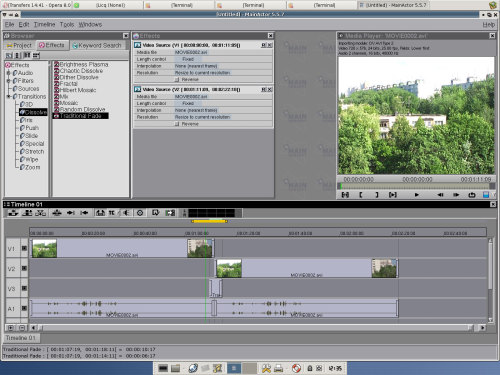Image resolution: width=500 pixels, height=375 pixels.
Task: Click play-in-to-out icon in media player
Action: point(393,195)
